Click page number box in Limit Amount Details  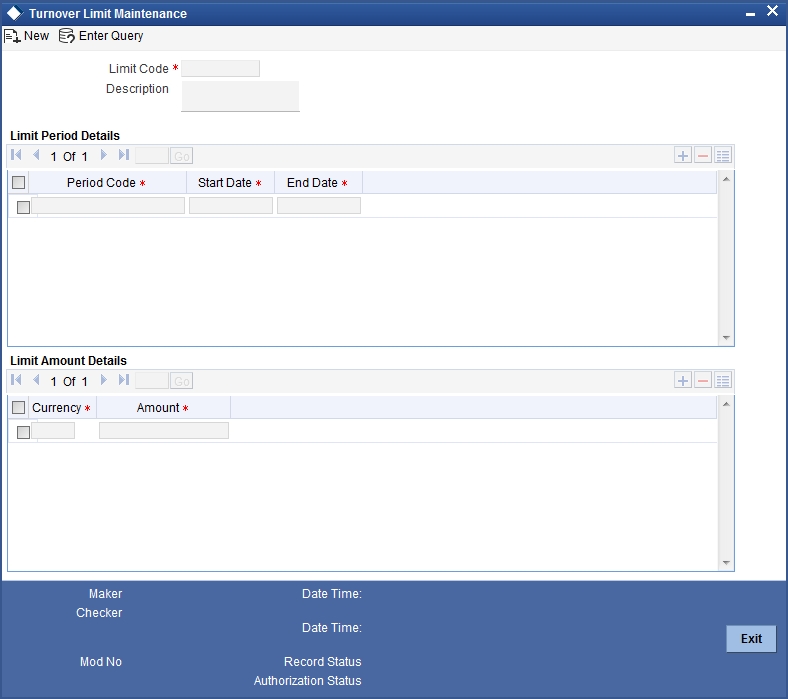pos(152,381)
